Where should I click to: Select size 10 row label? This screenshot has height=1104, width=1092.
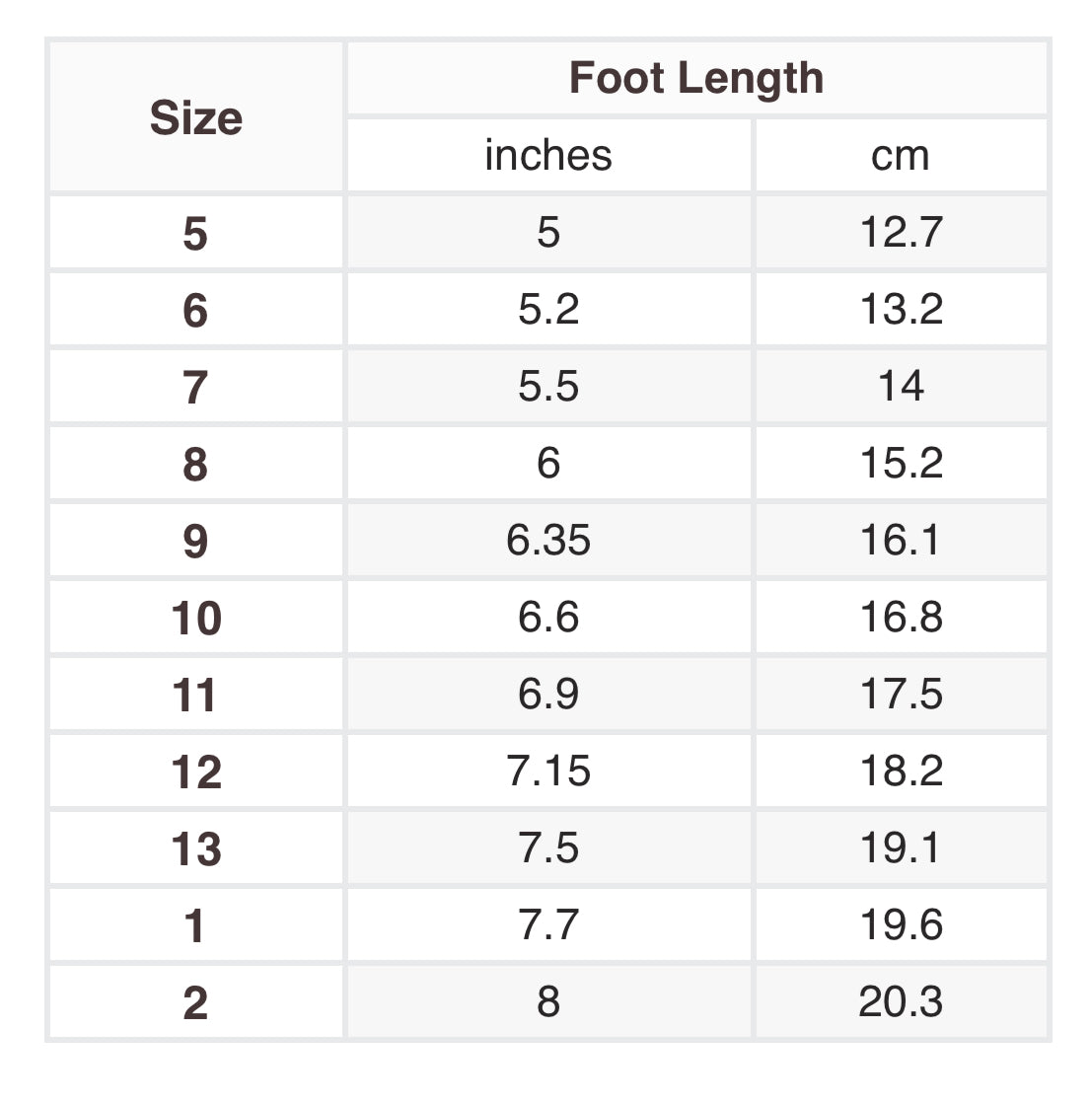(196, 618)
